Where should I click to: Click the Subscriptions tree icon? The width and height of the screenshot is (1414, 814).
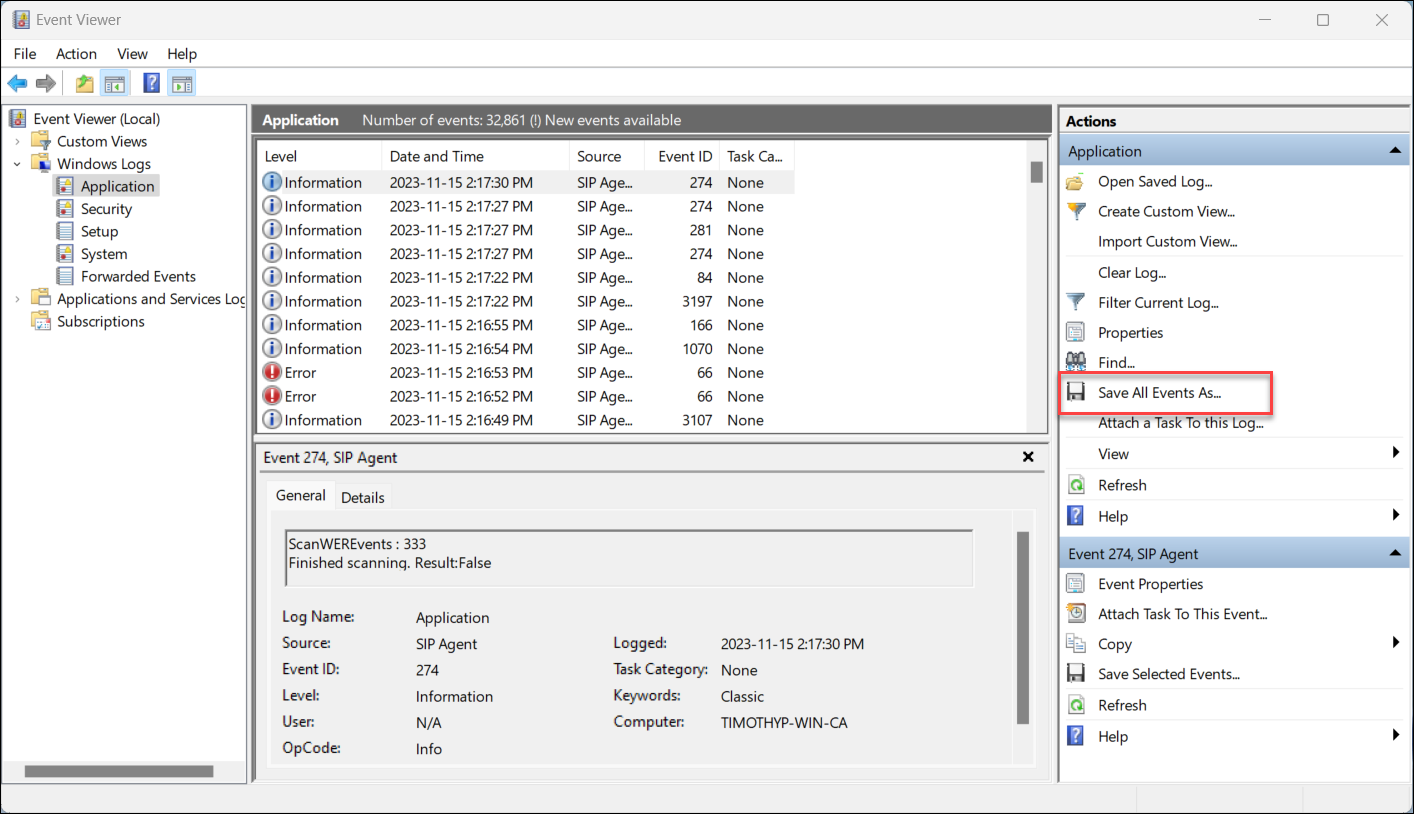(x=41, y=321)
